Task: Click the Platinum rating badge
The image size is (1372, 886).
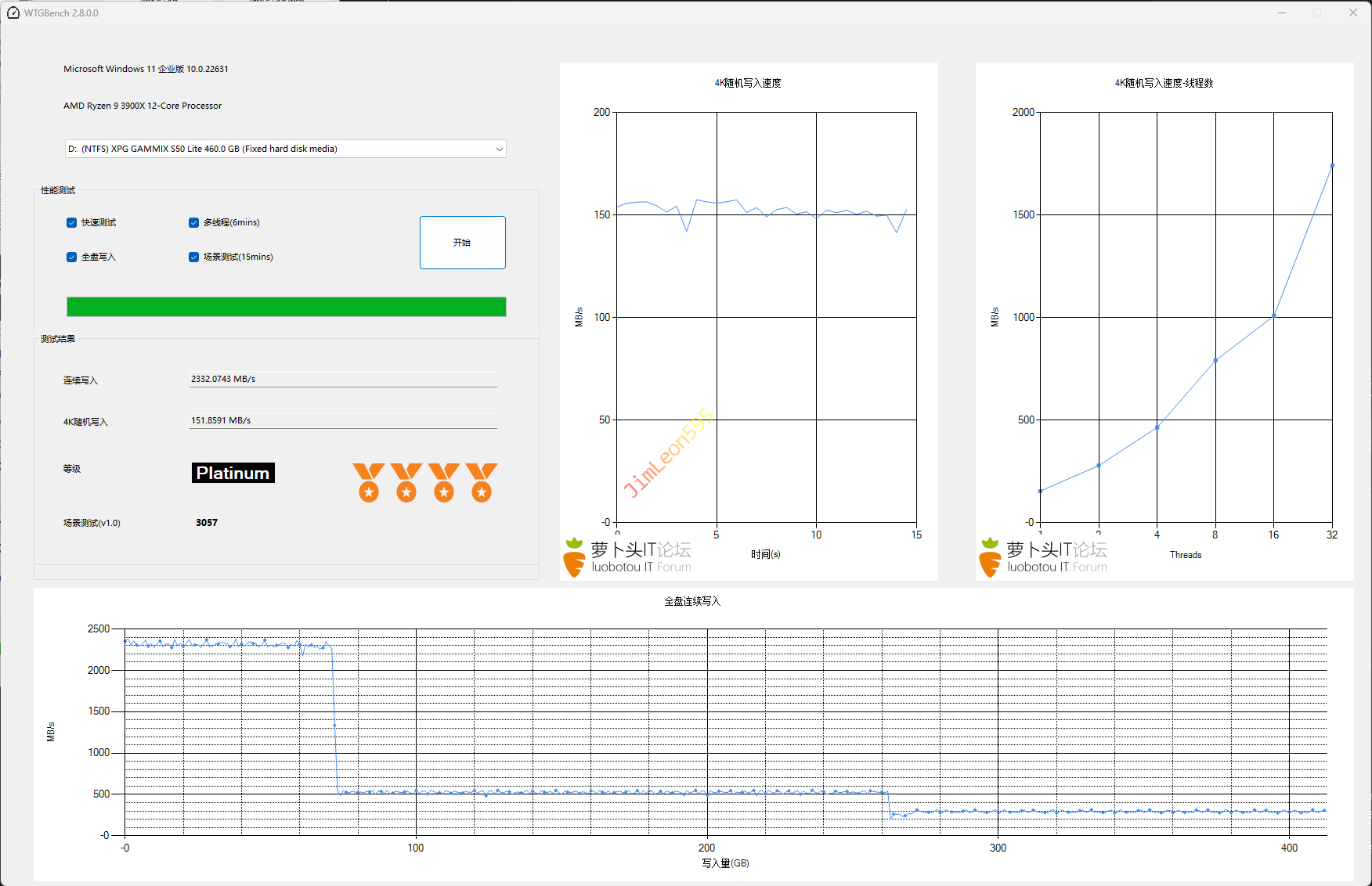Action: click(233, 473)
